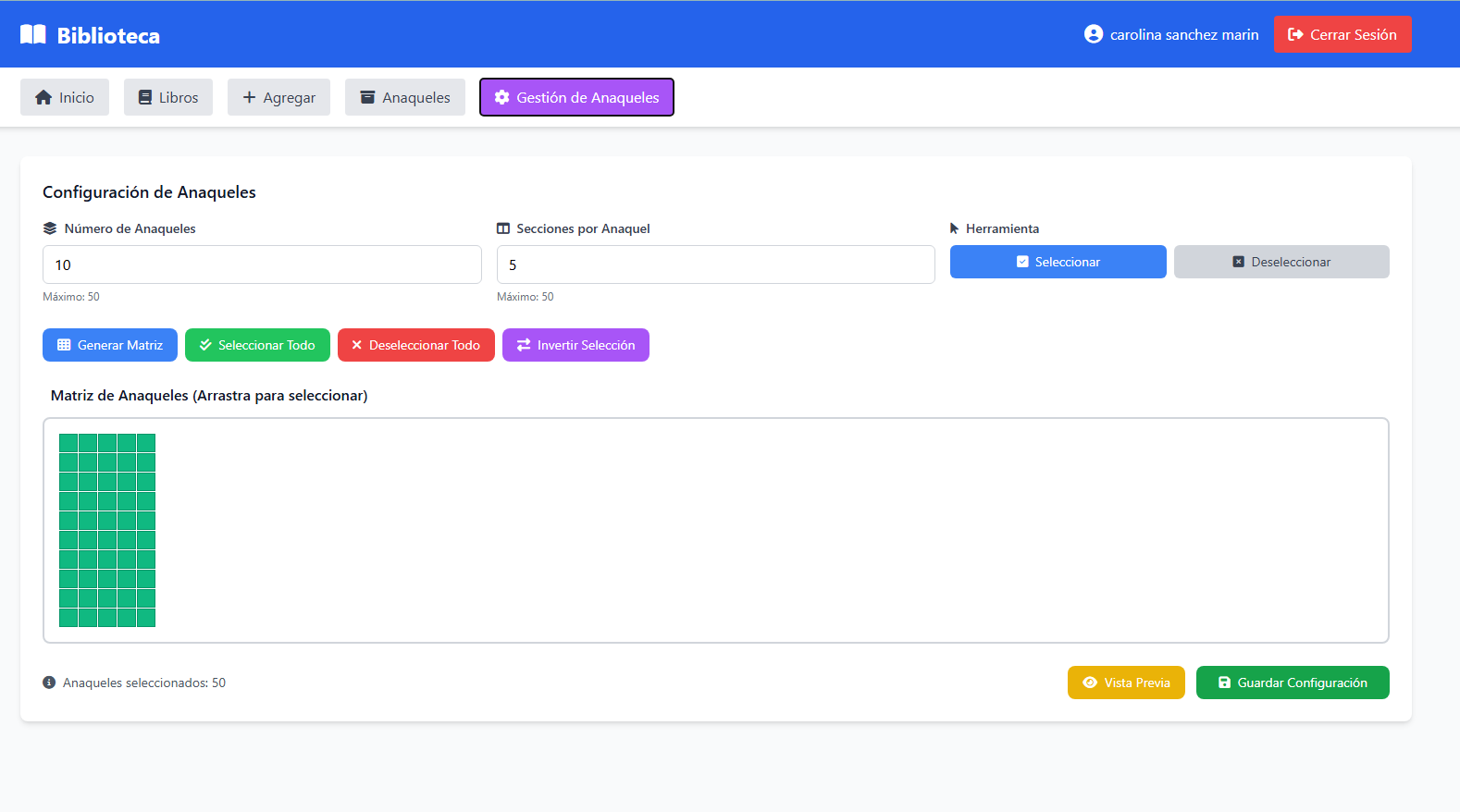Click the Biblioteca book logo icon
1460x812 pixels.
pos(33,35)
